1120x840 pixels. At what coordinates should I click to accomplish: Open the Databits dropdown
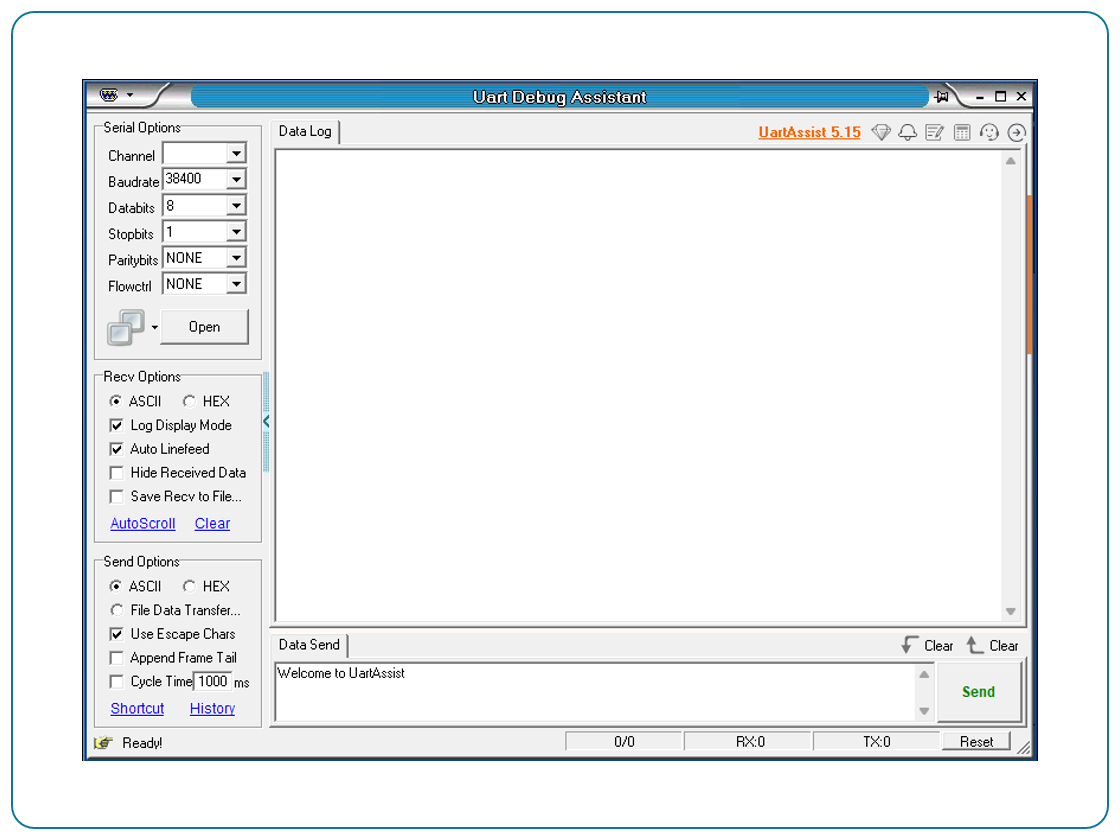(x=236, y=206)
